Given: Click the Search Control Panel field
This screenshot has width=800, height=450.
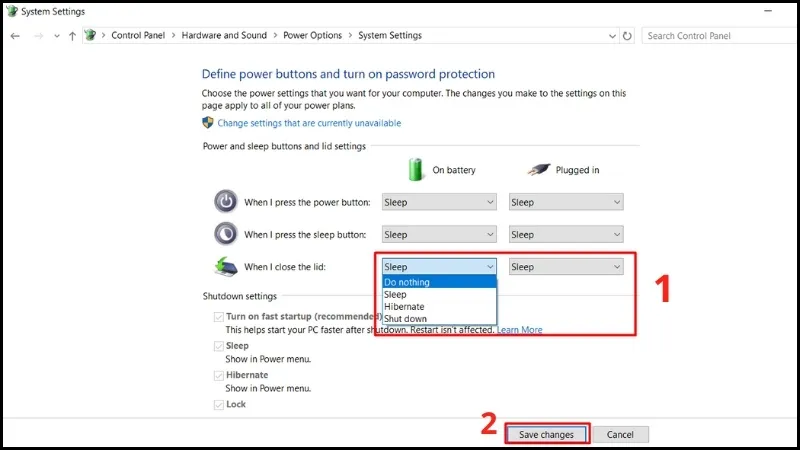Looking at the screenshot, I should [x=715, y=36].
